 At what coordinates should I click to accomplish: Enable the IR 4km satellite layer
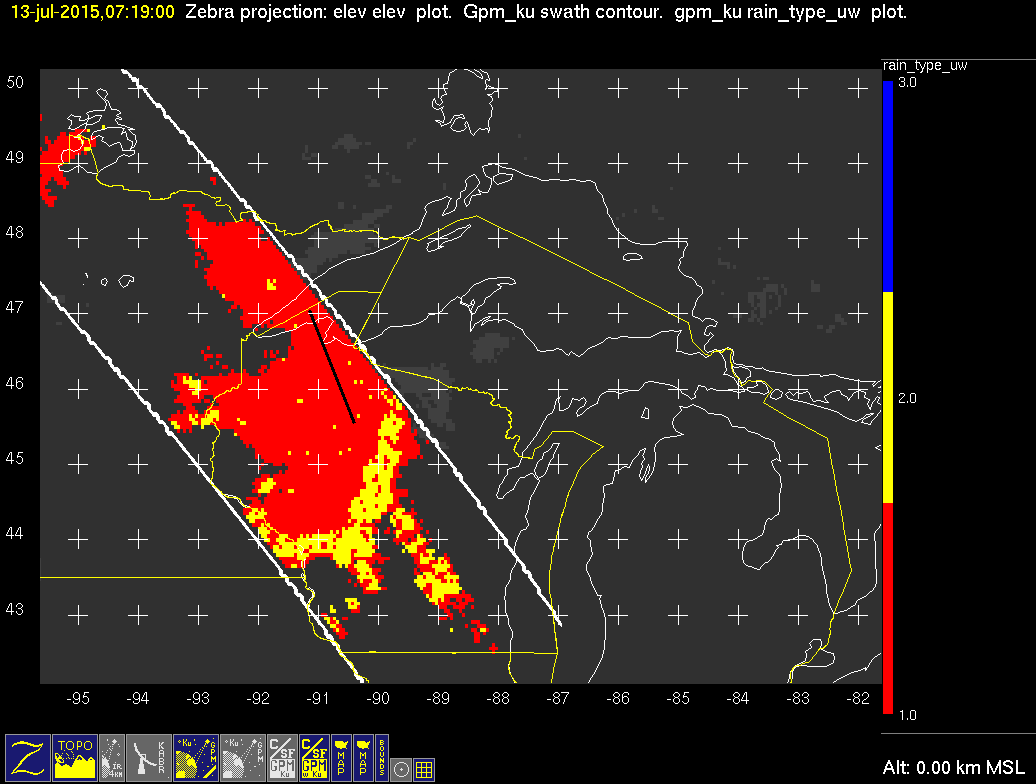click(114, 757)
